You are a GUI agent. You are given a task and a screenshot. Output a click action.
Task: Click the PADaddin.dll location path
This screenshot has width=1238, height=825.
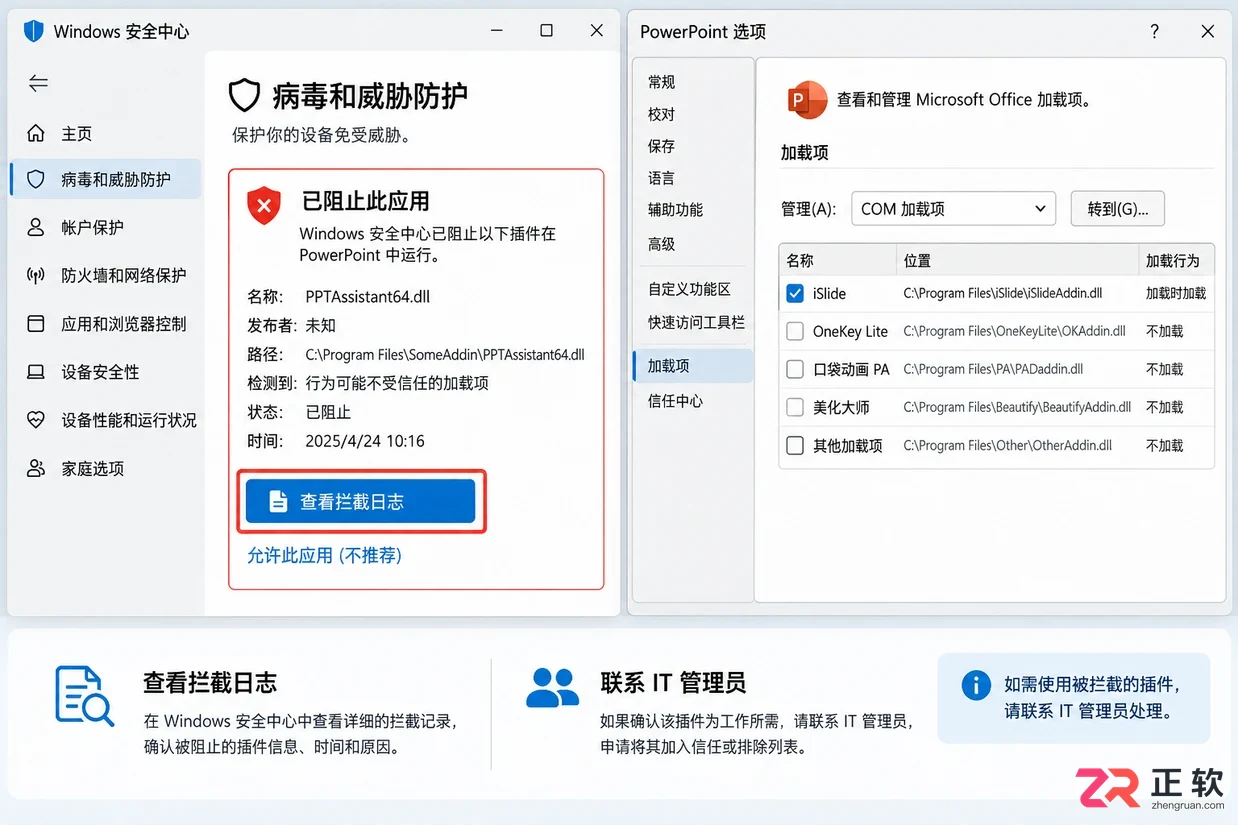(993, 369)
